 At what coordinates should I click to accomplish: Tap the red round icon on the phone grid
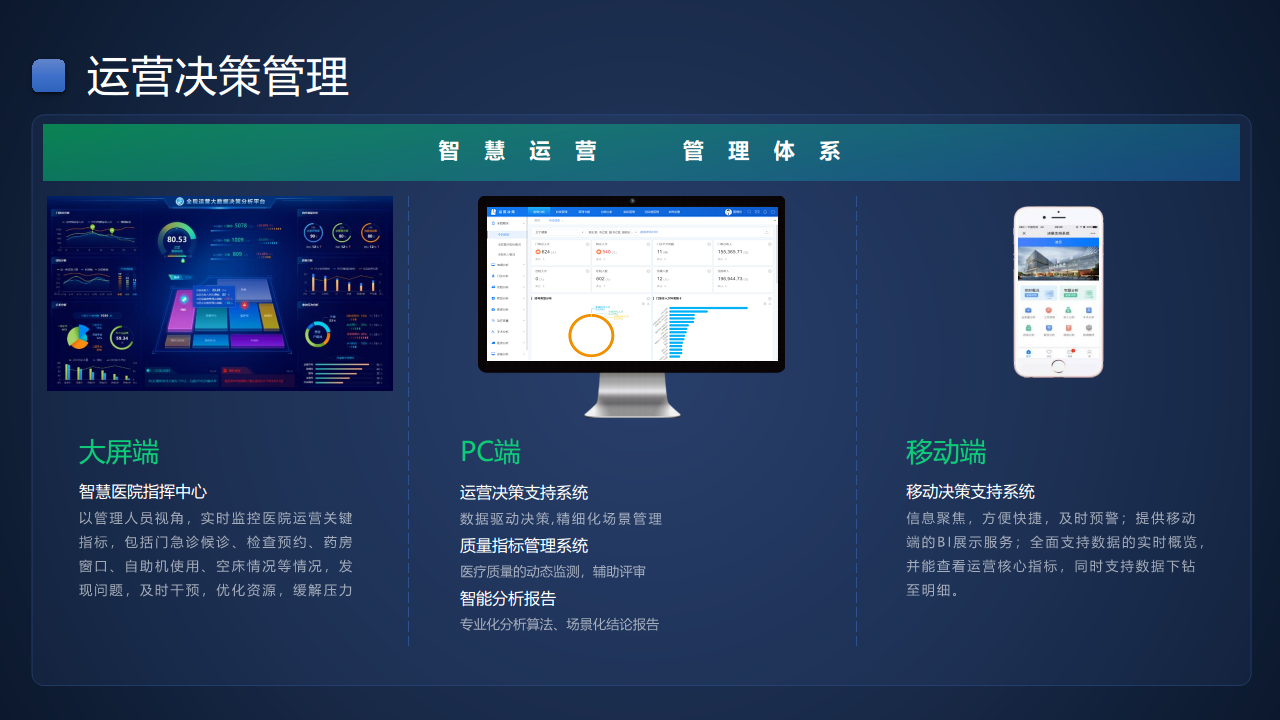click(x=1048, y=310)
